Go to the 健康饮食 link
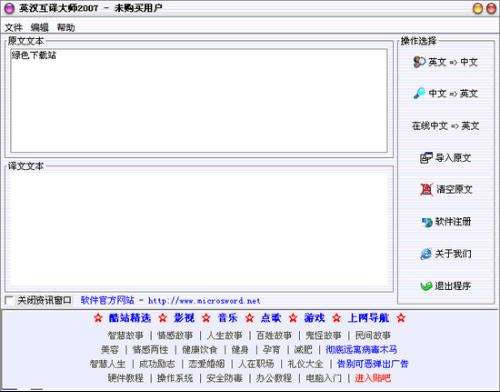Image resolution: width=500 pixels, height=392 pixels. click(200, 350)
